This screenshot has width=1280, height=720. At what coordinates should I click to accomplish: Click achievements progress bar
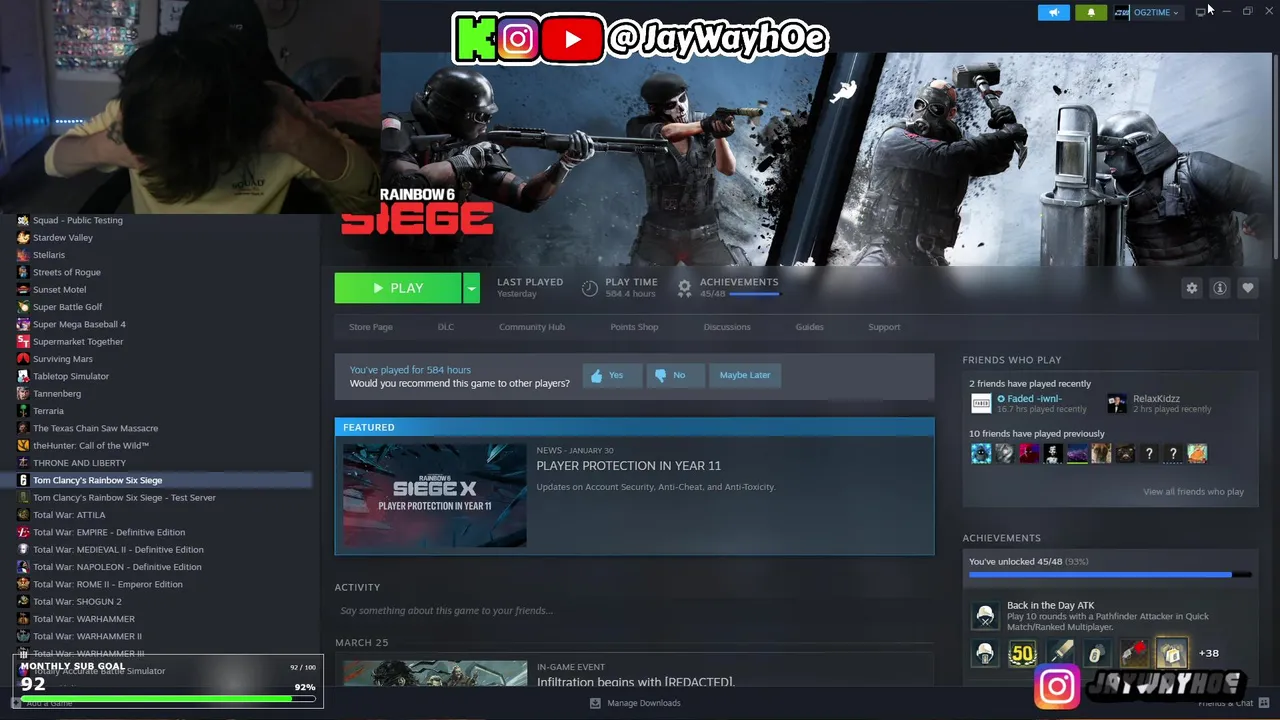(1110, 575)
